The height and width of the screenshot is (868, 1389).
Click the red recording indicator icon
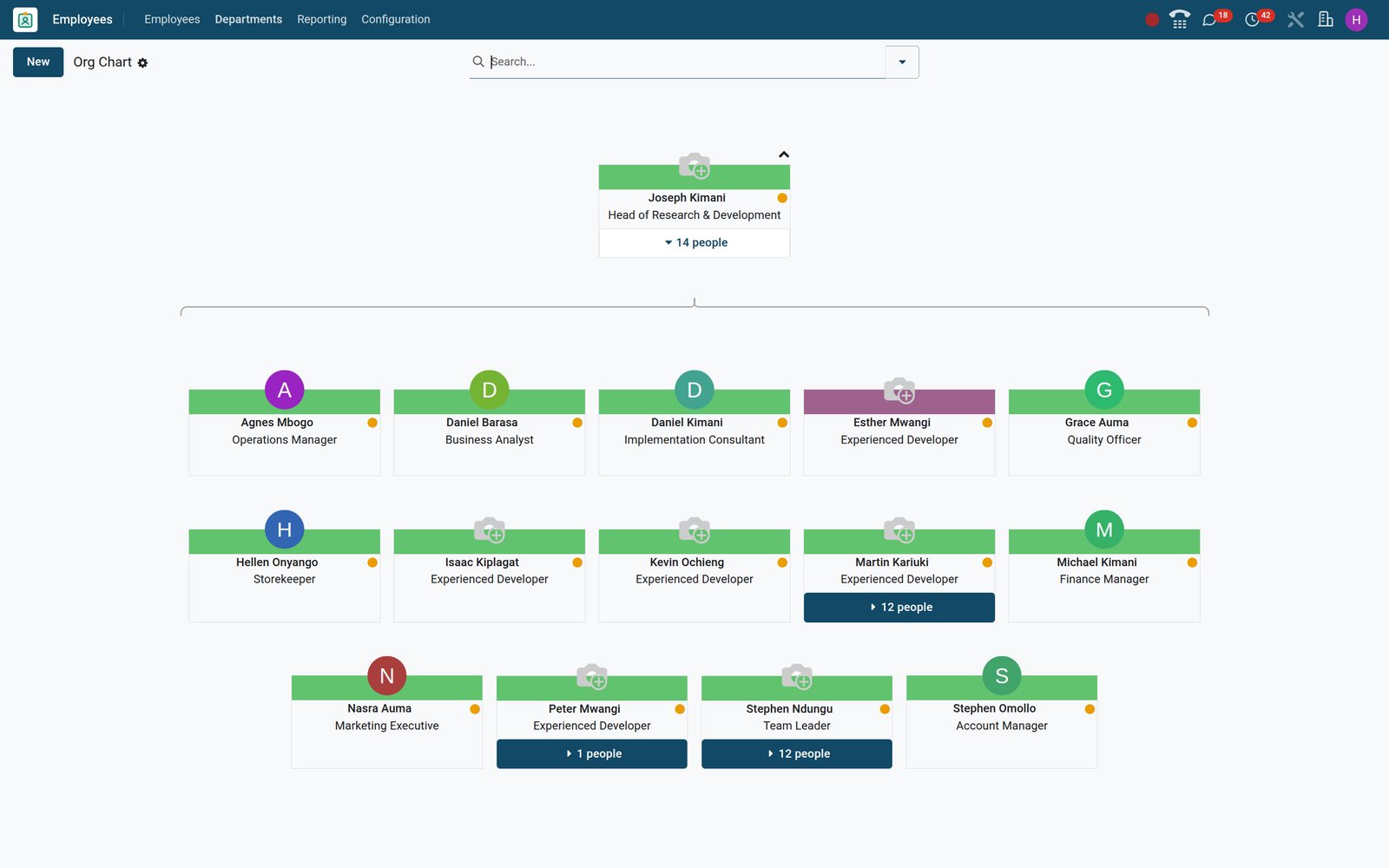(1152, 19)
